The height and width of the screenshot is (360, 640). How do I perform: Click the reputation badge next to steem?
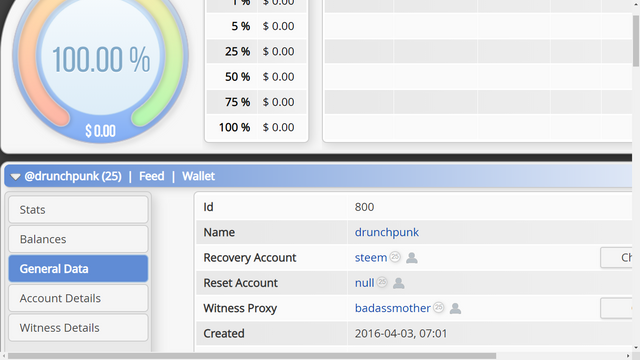tap(395, 257)
